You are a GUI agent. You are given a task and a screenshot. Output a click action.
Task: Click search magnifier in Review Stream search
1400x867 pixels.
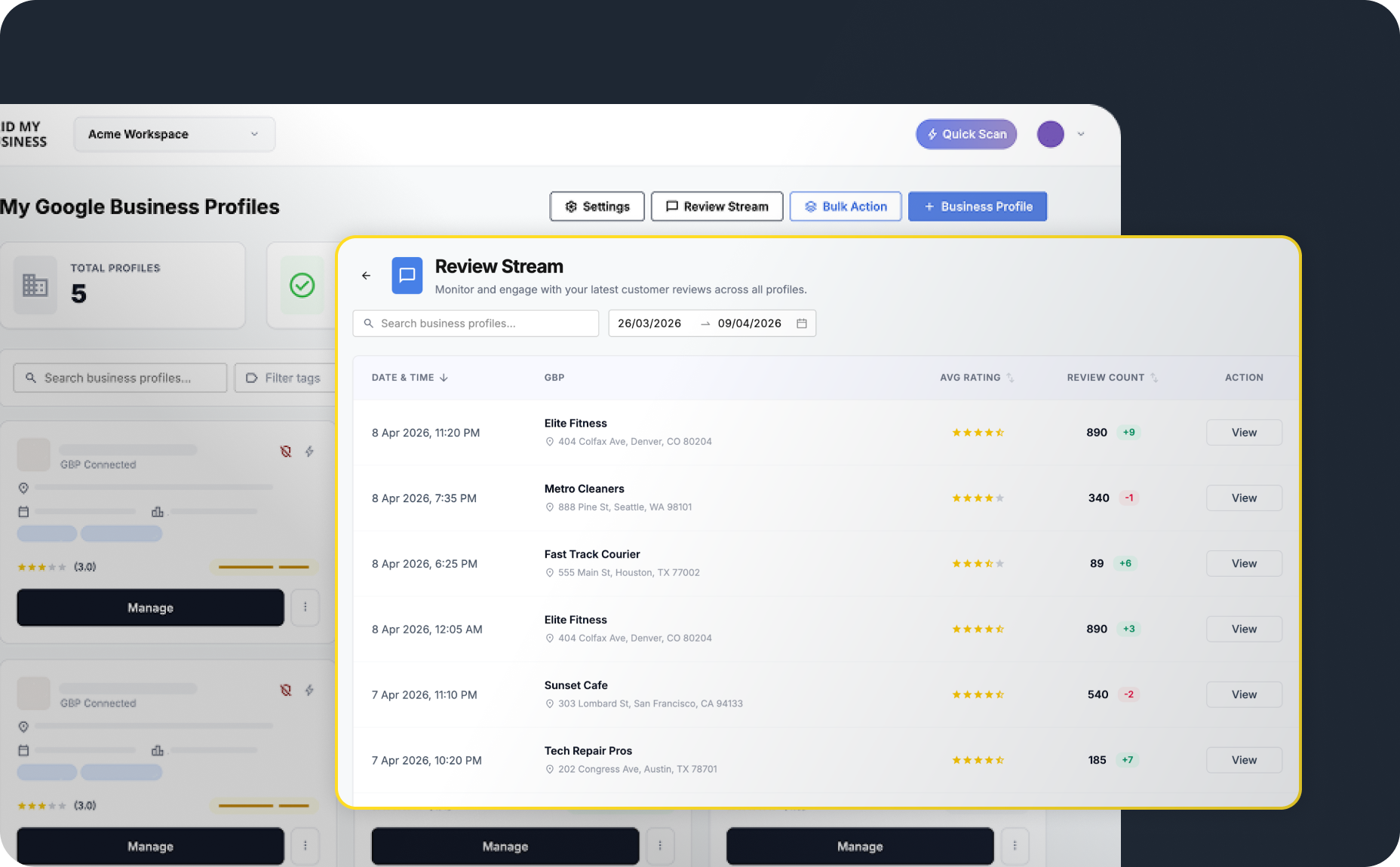(x=369, y=323)
